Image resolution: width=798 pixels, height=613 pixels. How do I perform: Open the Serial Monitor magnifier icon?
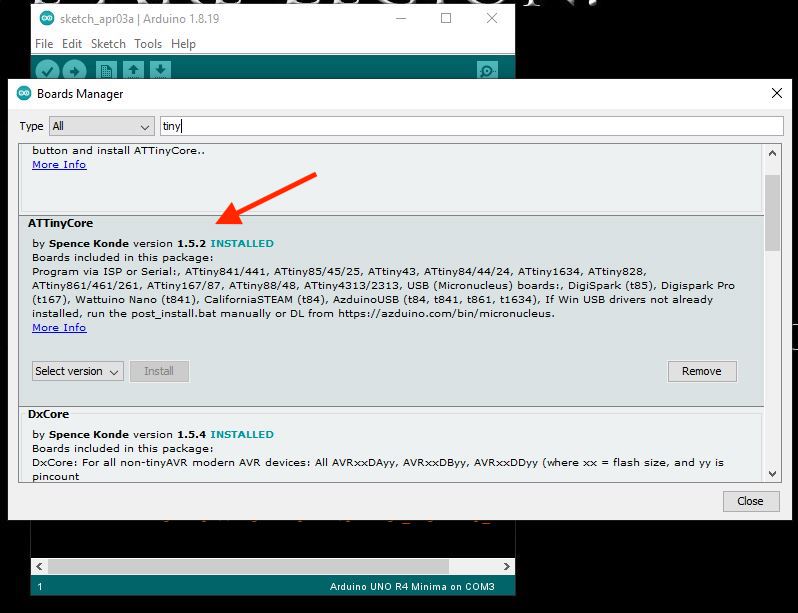point(487,70)
